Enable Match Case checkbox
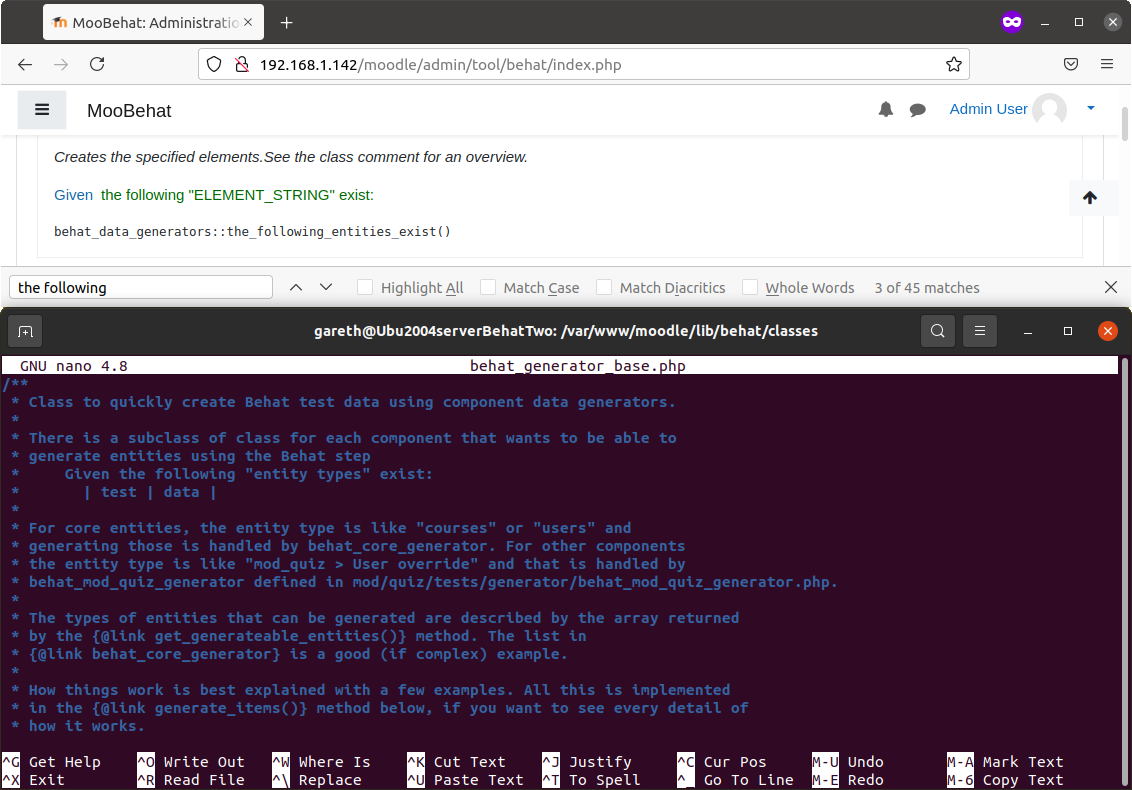 click(x=488, y=287)
